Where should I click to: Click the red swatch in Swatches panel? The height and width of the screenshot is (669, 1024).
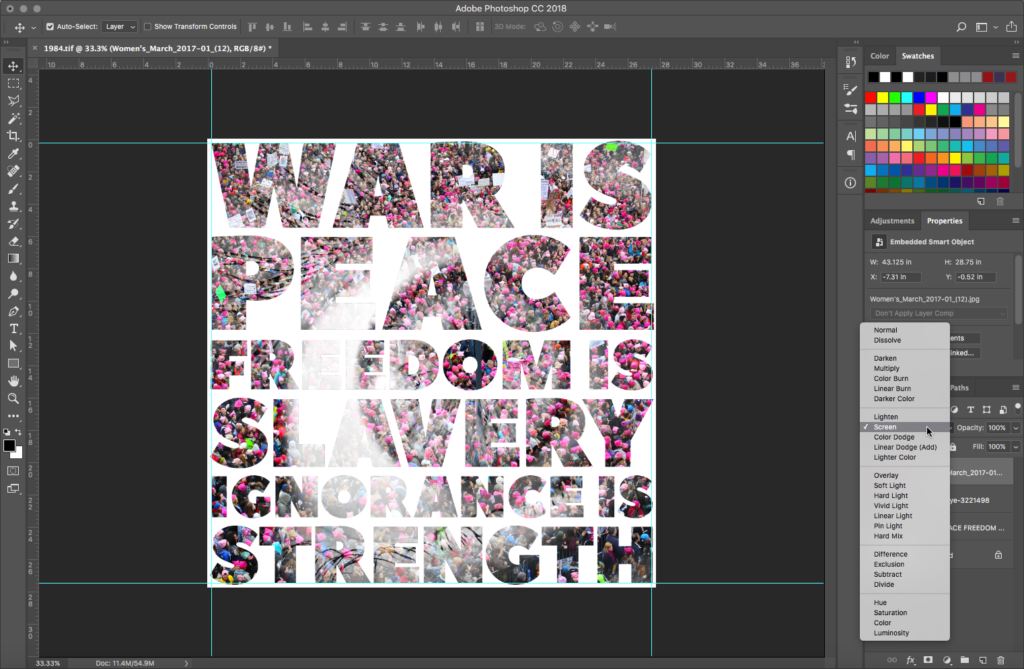pyautogui.click(x=872, y=97)
